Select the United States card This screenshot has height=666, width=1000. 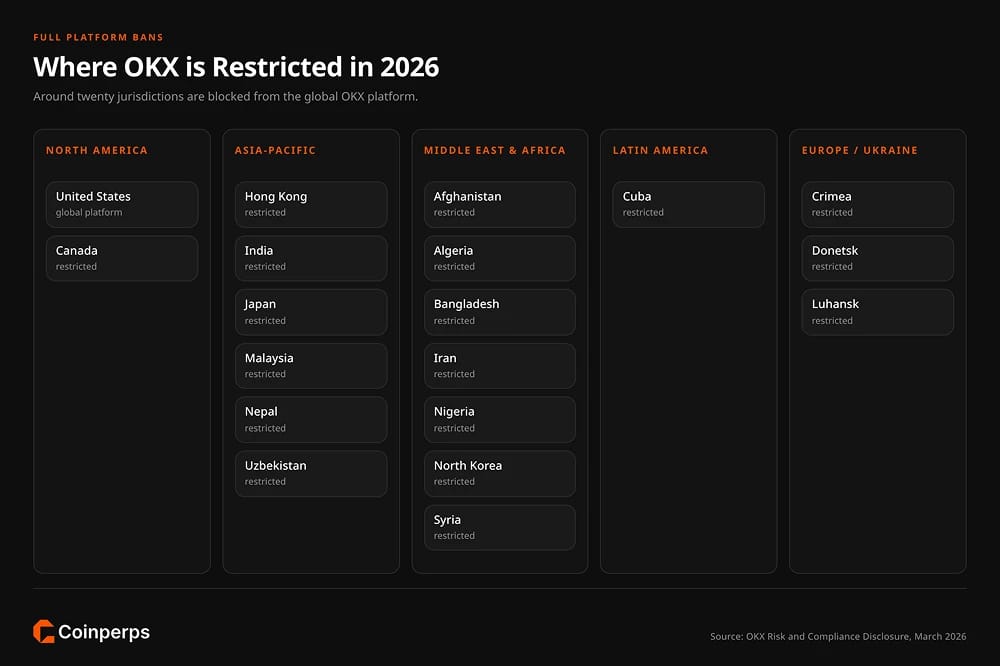tap(122, 204)
